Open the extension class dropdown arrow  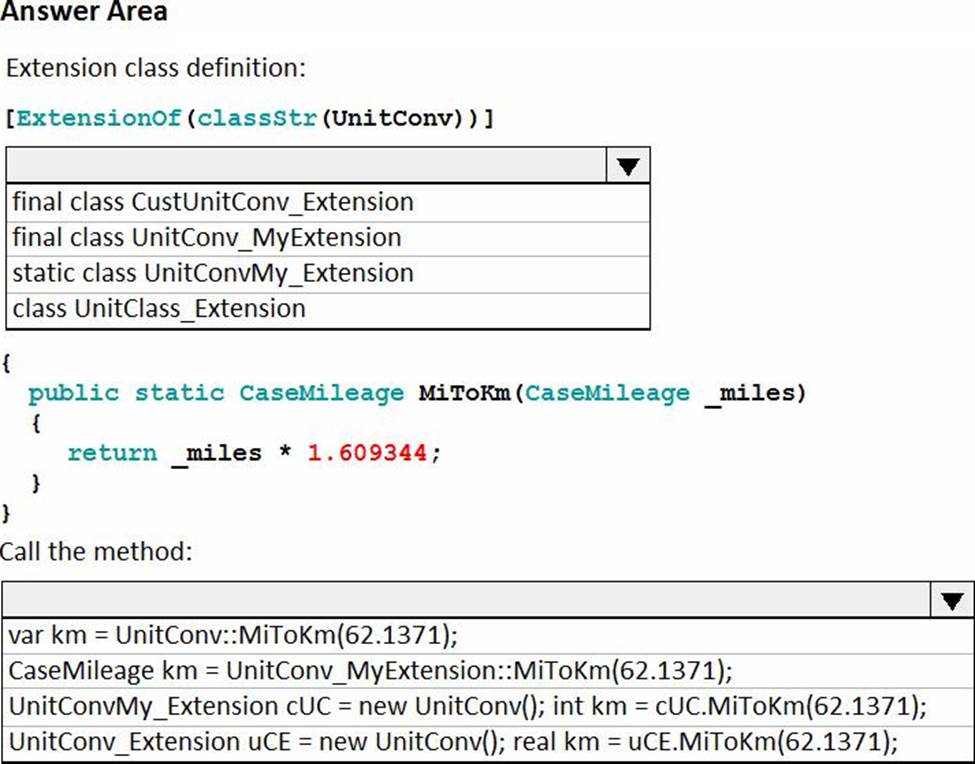[628, 166]
